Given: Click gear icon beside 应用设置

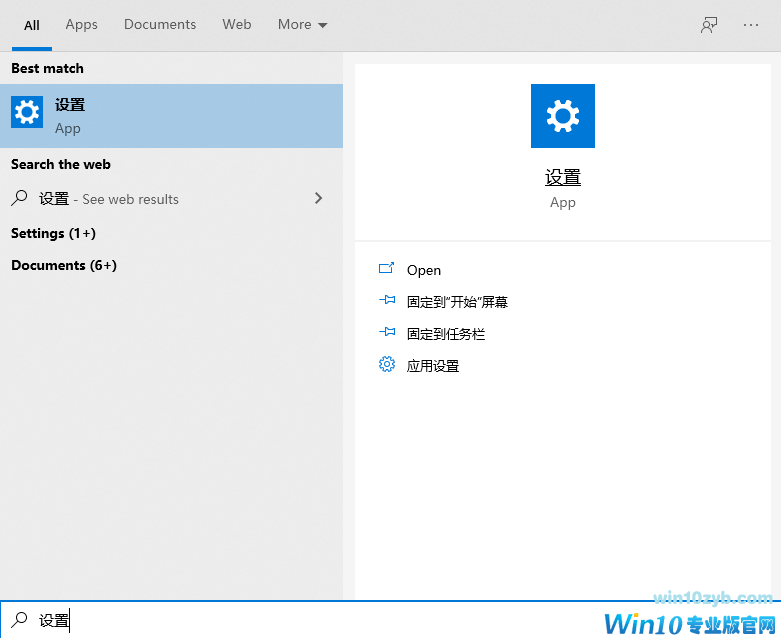Looking at the screenshot, I should (x=387, y=365).
